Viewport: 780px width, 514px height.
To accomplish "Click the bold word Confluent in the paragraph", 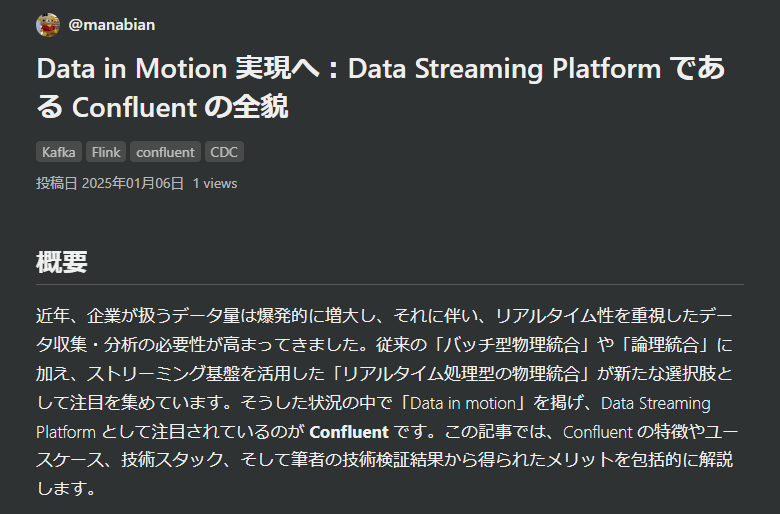I will coord(349,432).
